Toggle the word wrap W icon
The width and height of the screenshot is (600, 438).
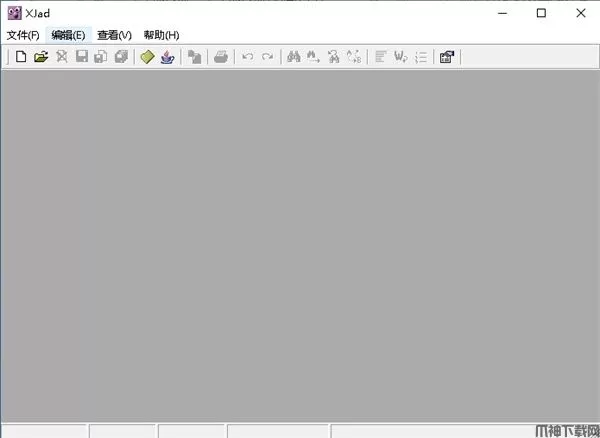tap(401, 57)
